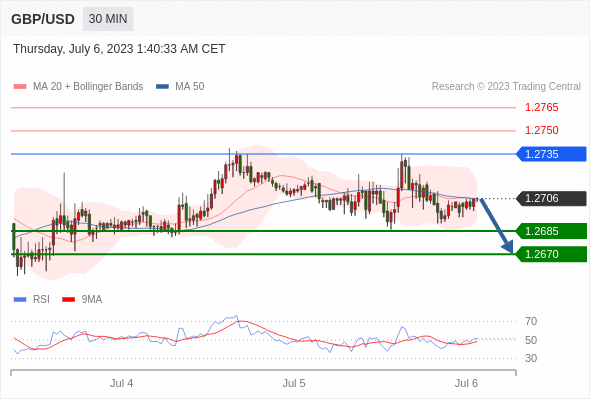Viewport: 590px width, 400px height.
Task: Click the Jul 4 date axis label
Action: click(121, 383)
